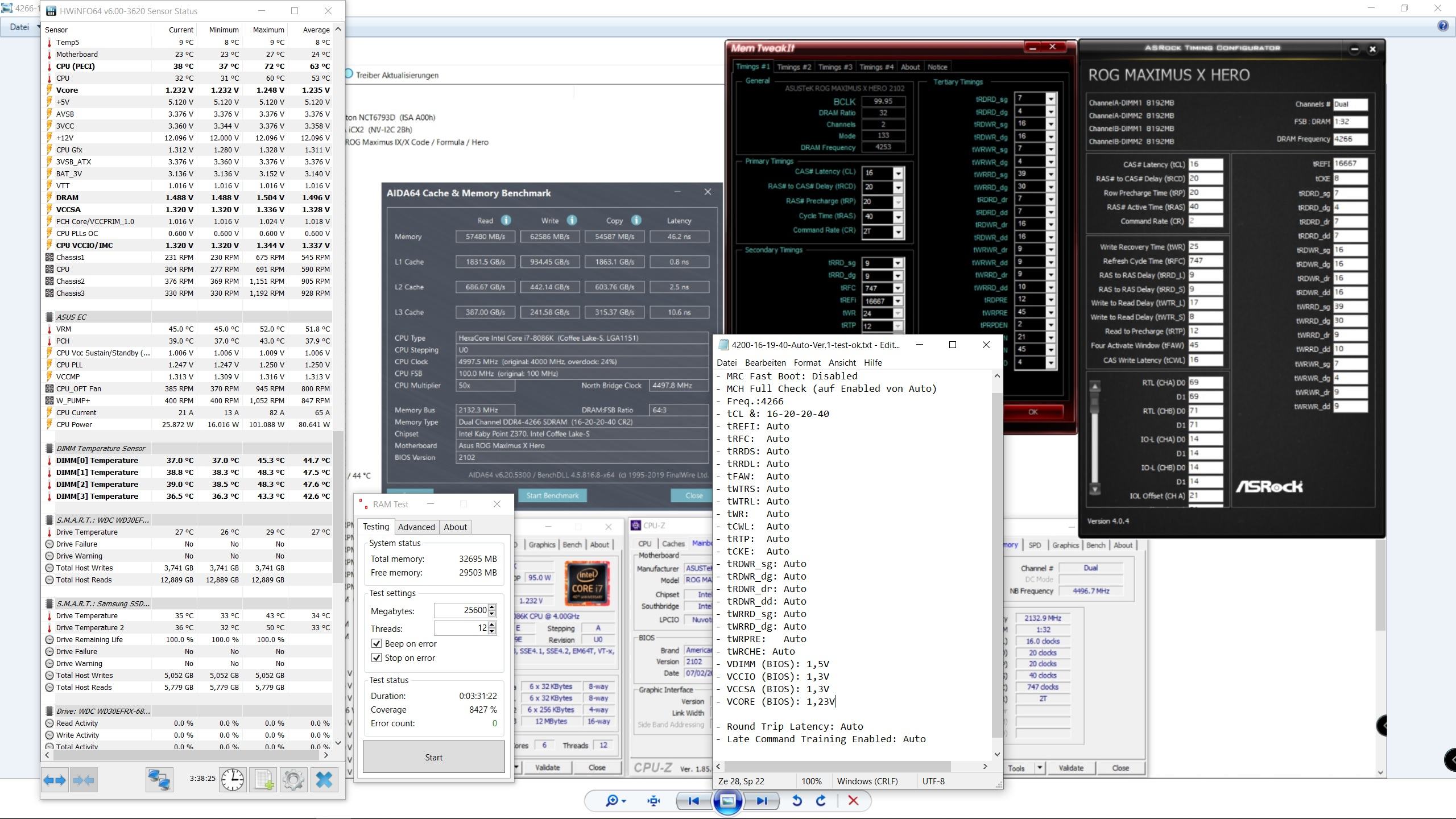1456x819 pixels.
Task: Click ASUS EC section chip icon
Action: (x=49, y=317)
